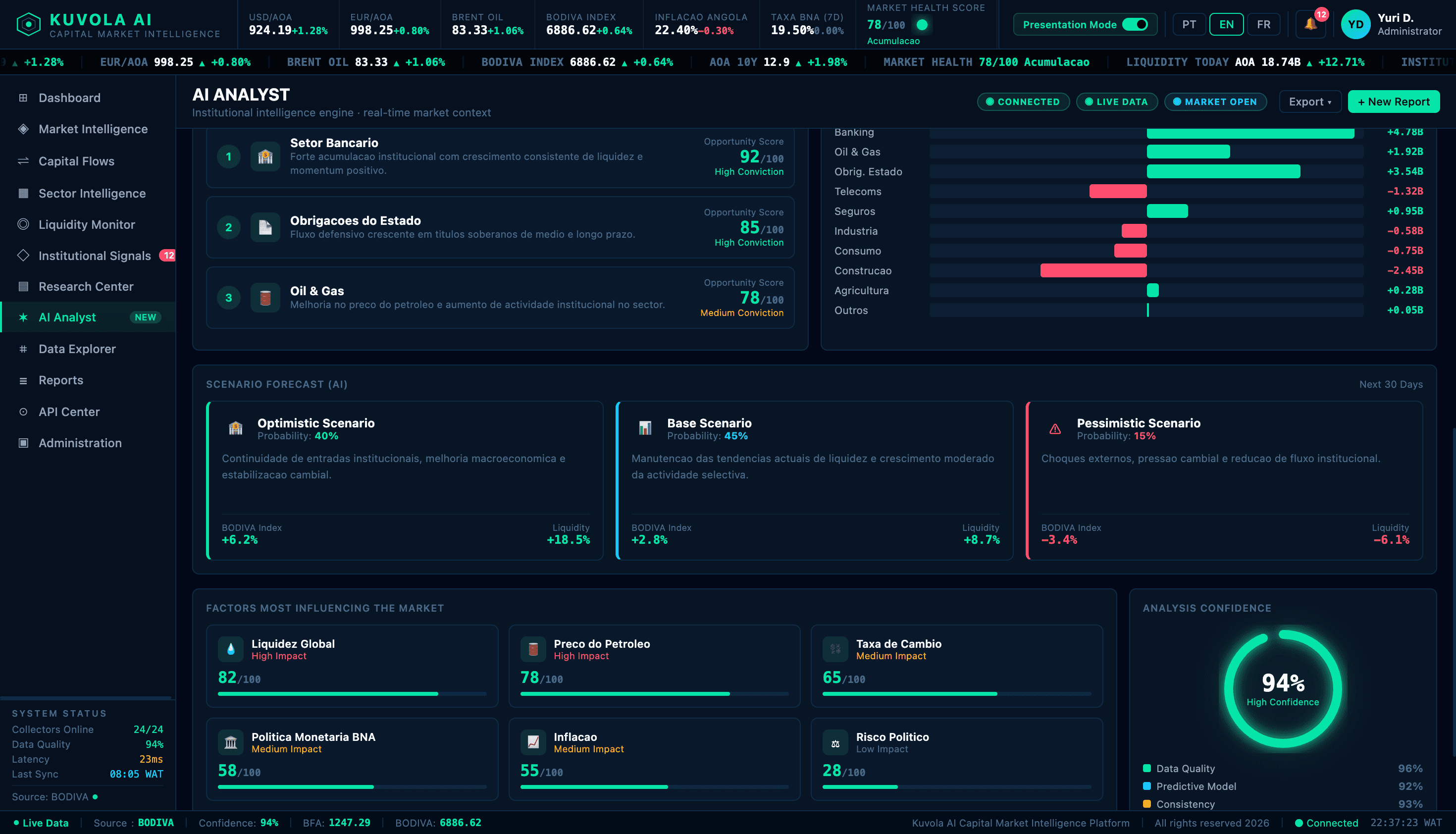
Task: Click the Banking capital flow bar
Action: point(1250,132)
